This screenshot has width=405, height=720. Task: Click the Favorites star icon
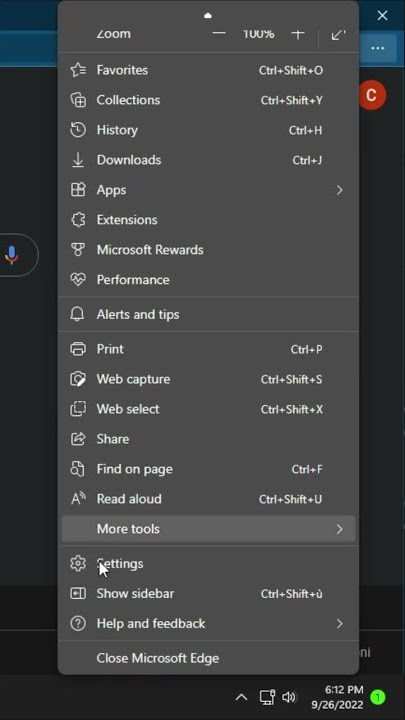tap(78, 70)
